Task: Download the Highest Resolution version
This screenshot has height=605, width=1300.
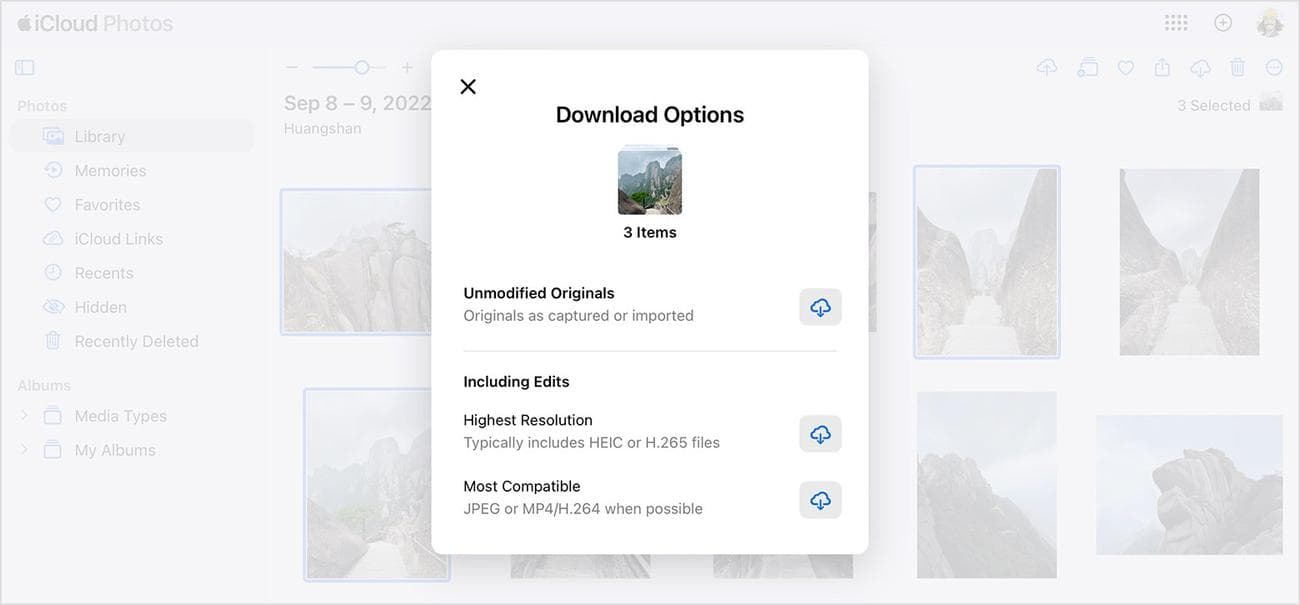Action: [820, 434]
